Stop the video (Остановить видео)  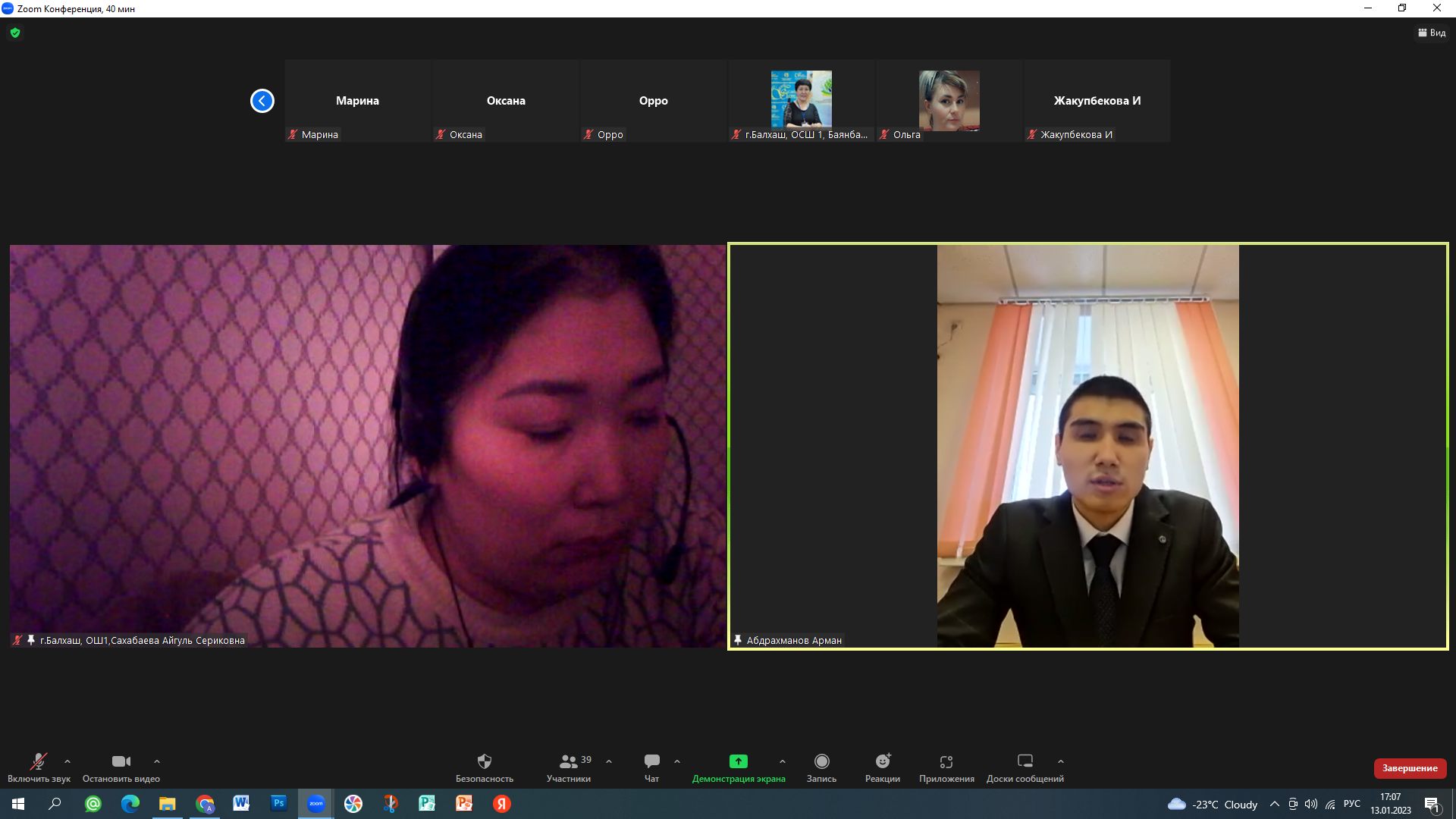121,761
